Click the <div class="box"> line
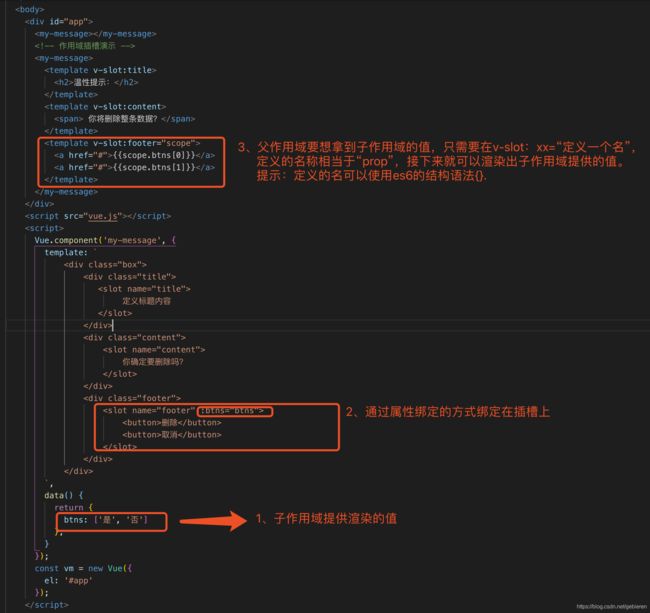Screen dimensions: 650x613 point(105,264)
